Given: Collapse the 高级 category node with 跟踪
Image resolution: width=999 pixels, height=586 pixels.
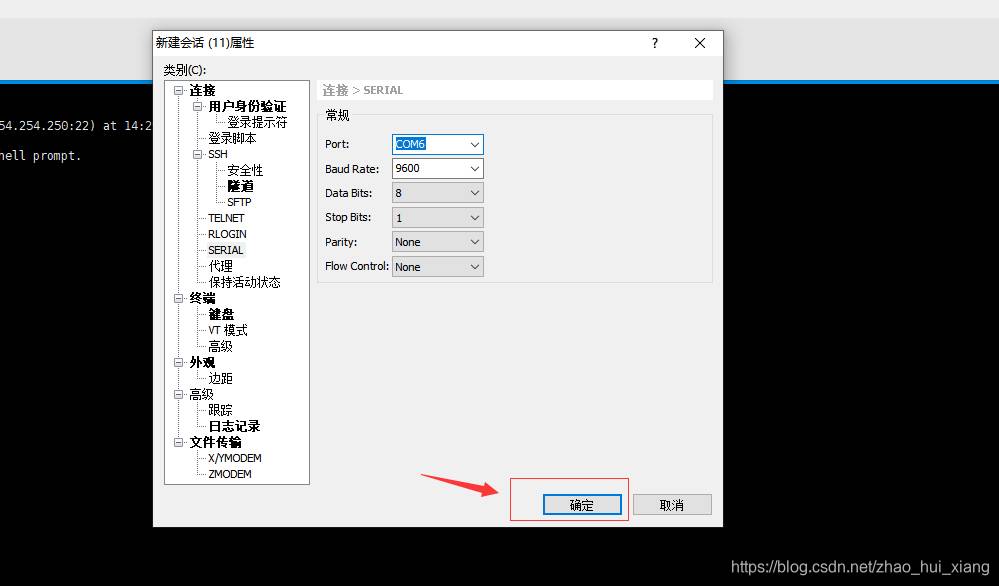Looking at the screenshot, I should pyautogui.click(x=178, y=394).
